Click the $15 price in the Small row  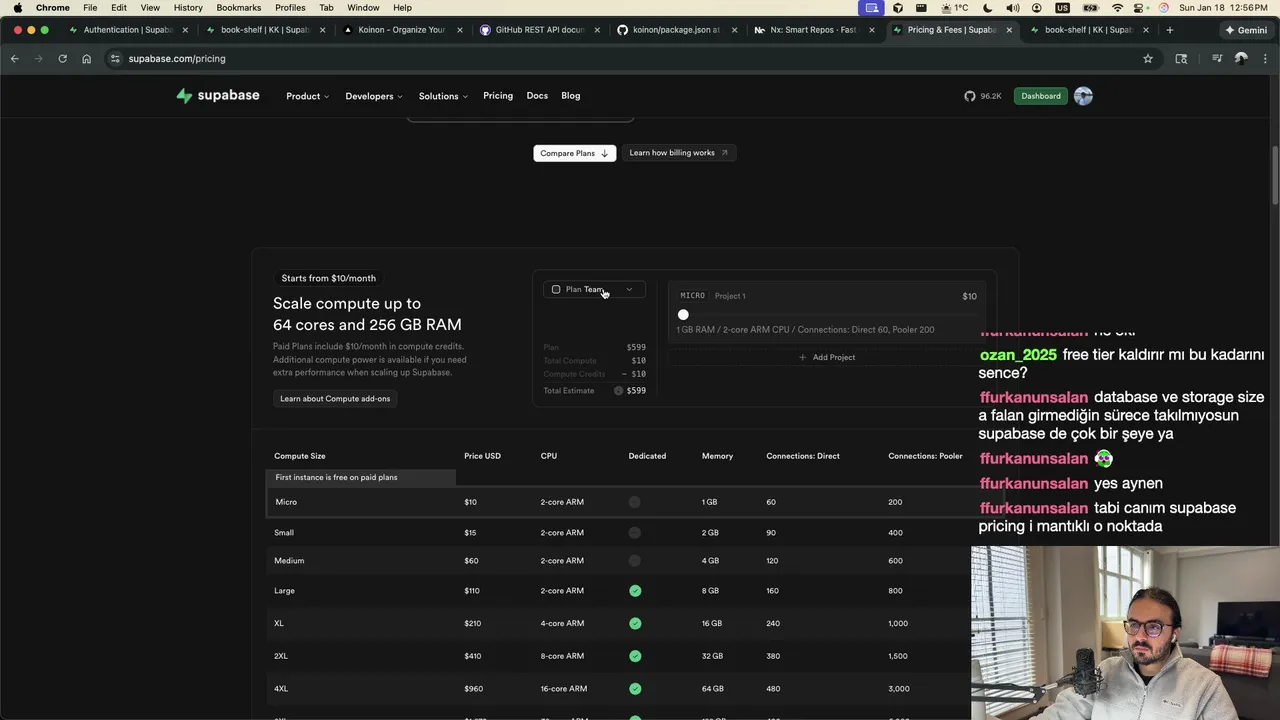pos(470,533)
